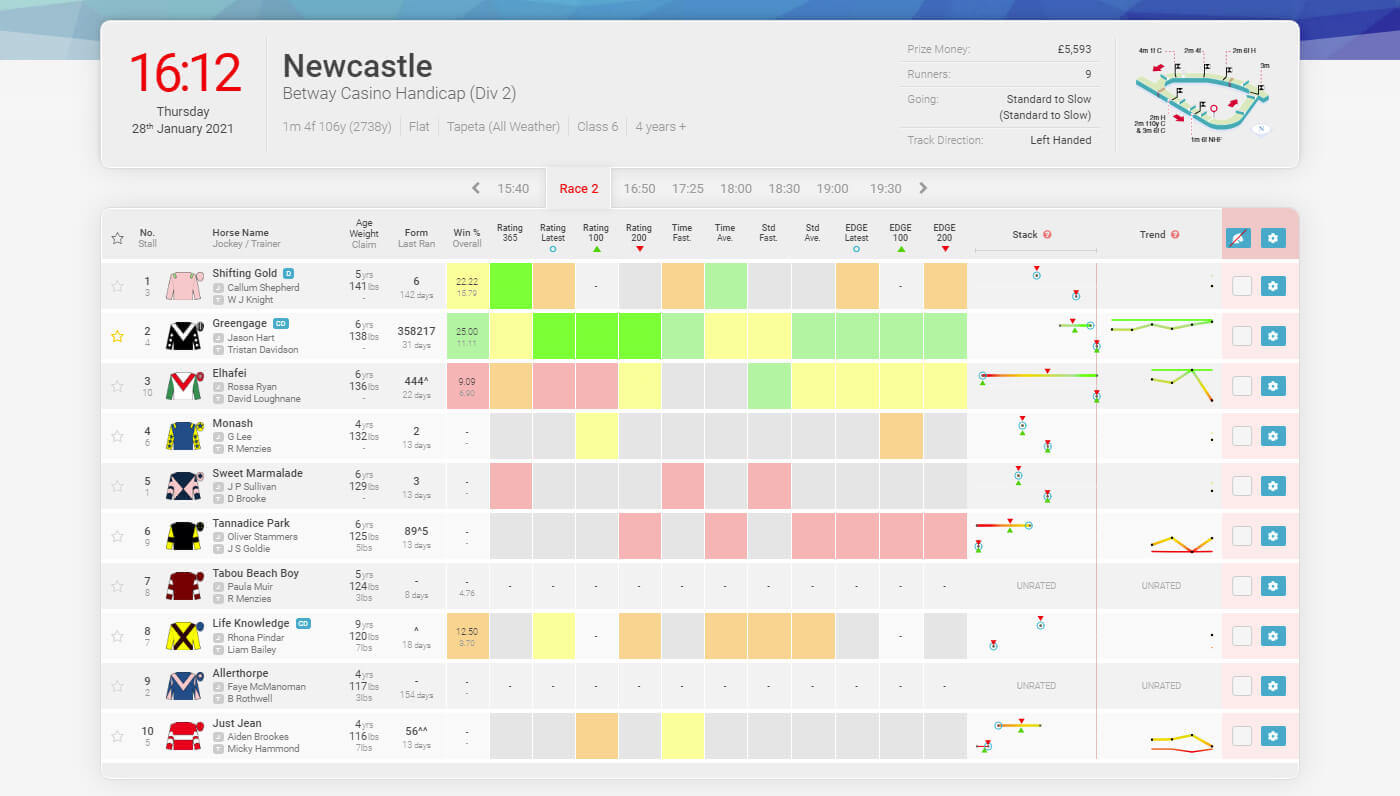Click the Win % Overall column header
The width and height of the screenshot is (1400, 796).
[x=466, y=235]
